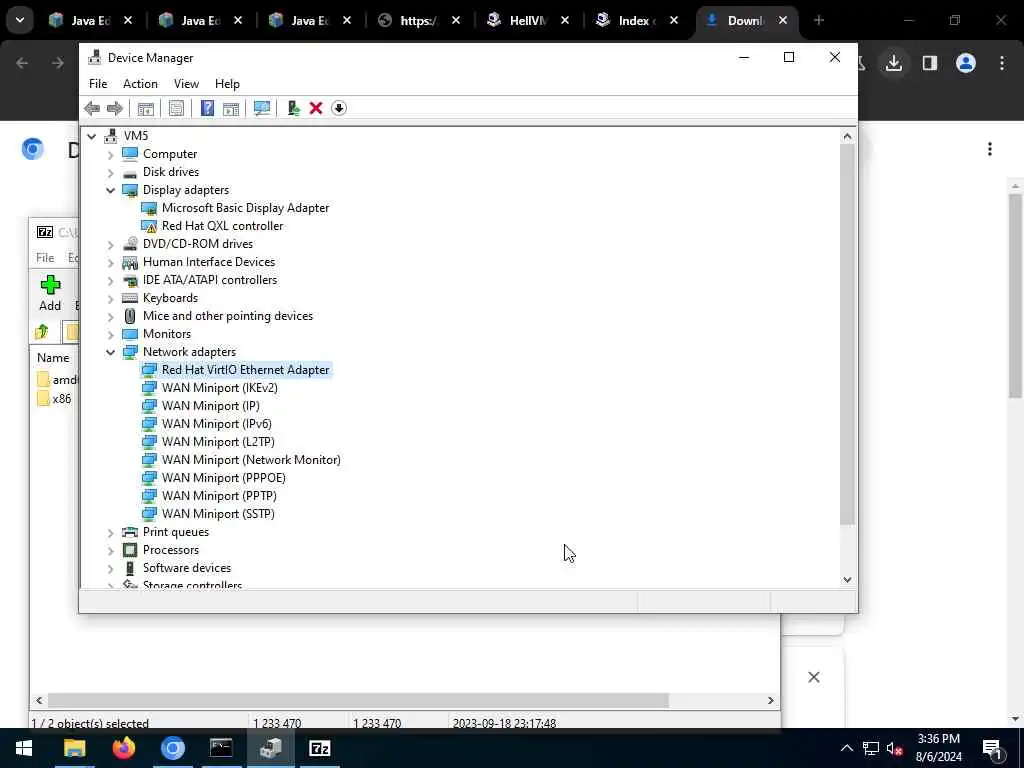This screenshot has height=768, width=1024.
Task: Select Red Hat VirtIO Ethernet Adapter
Action: click(x=245, y=370)
